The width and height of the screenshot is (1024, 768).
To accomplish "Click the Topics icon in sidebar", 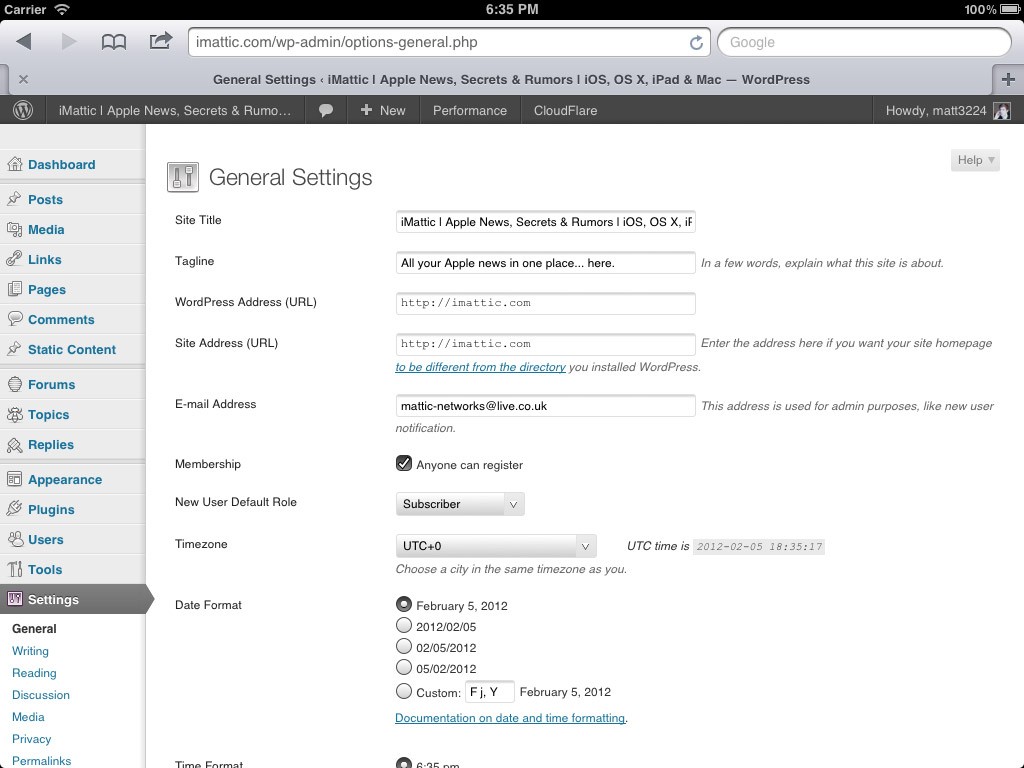I will click(x=14, y=414).
